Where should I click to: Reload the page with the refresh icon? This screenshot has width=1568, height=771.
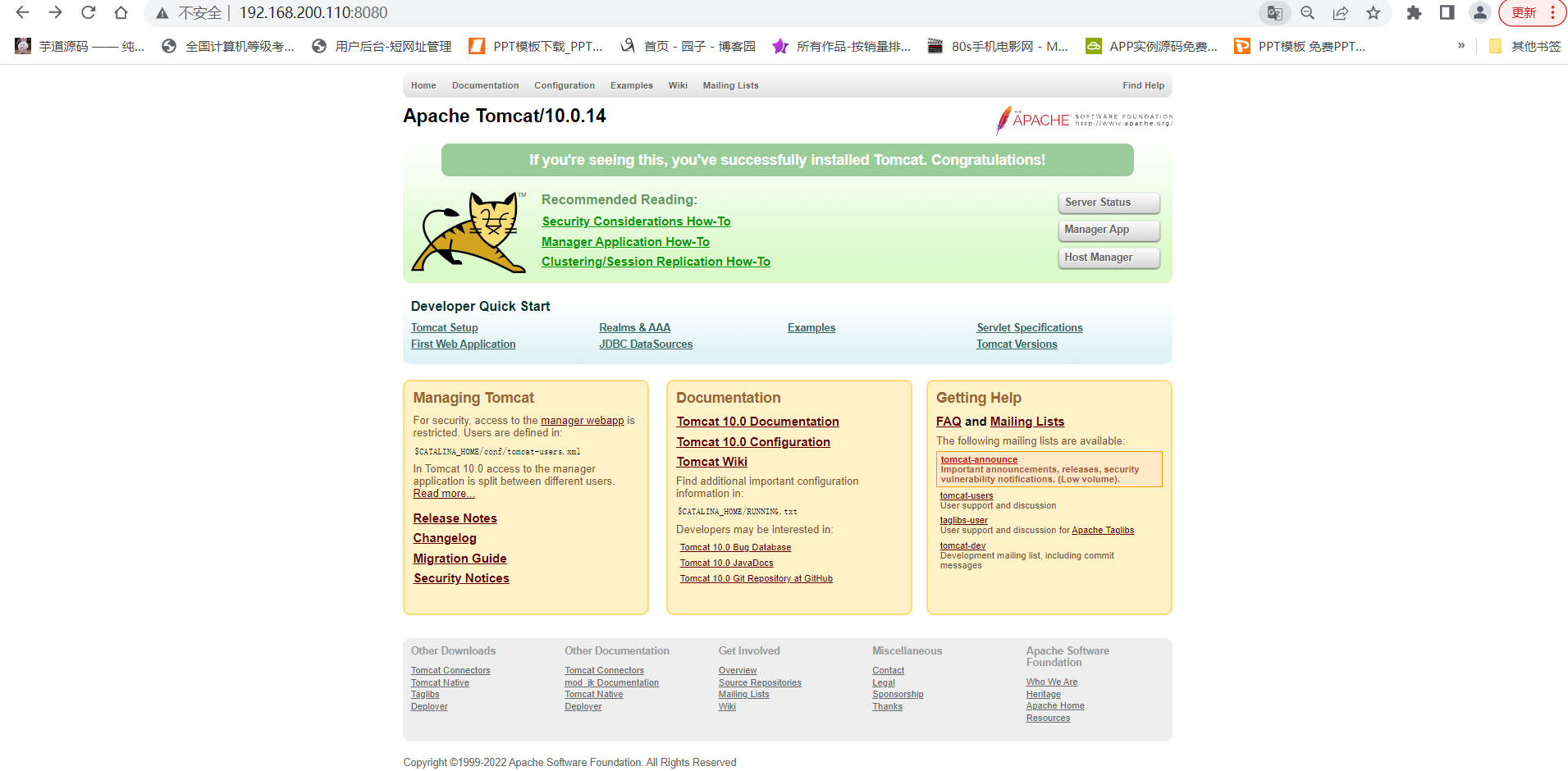[88, 12]
